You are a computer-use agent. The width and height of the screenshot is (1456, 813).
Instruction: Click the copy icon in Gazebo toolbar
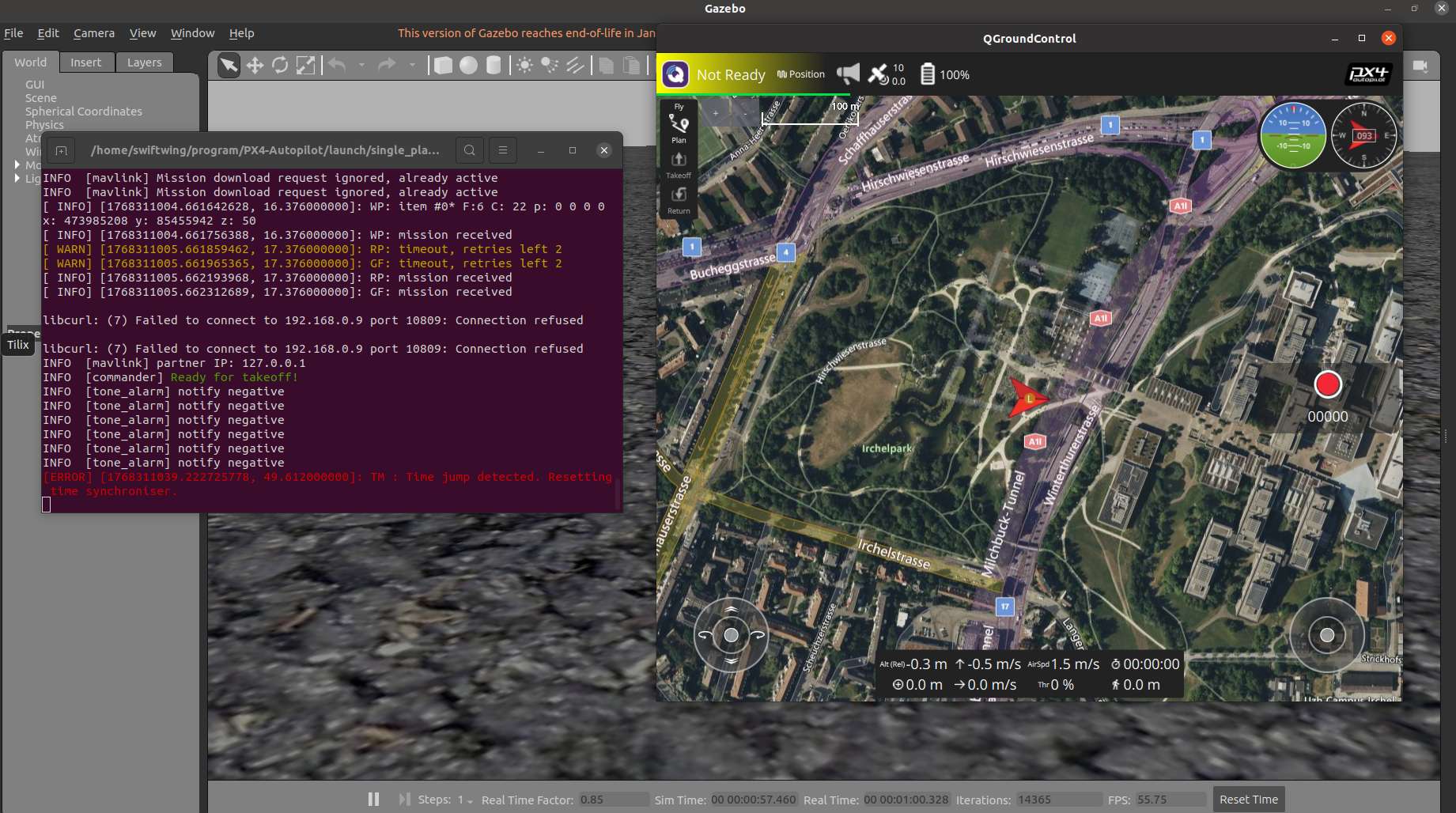pyautogui.click(x=606, y=65)
